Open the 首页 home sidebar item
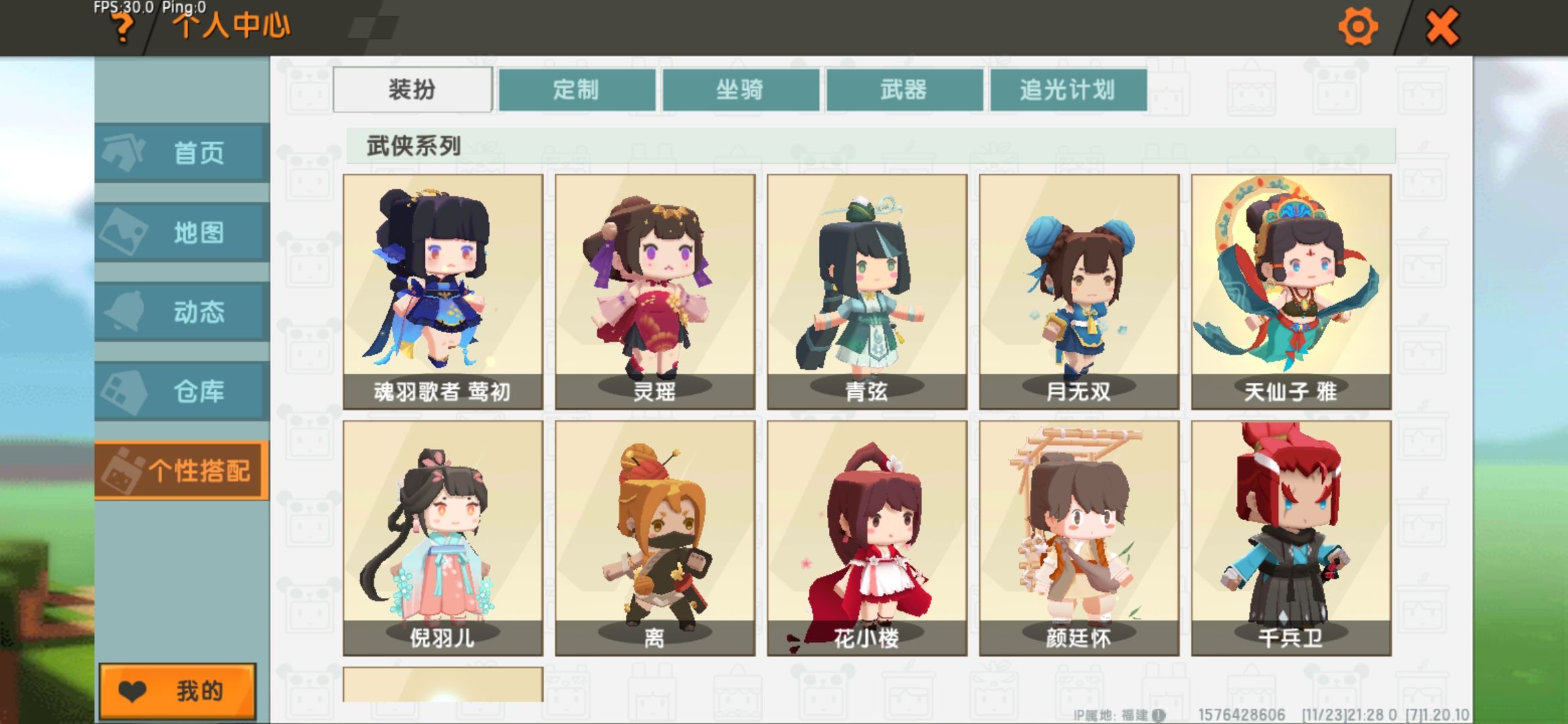Image resolution: width=1568 pixels, height=724 pixels. (x=182, y=153)
